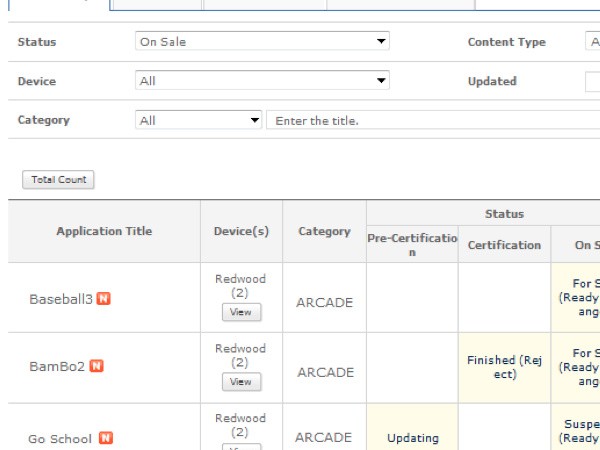This screenshot has height=450, width=600.
Task: Expand the Device dropdown
Action: point(261,81)
